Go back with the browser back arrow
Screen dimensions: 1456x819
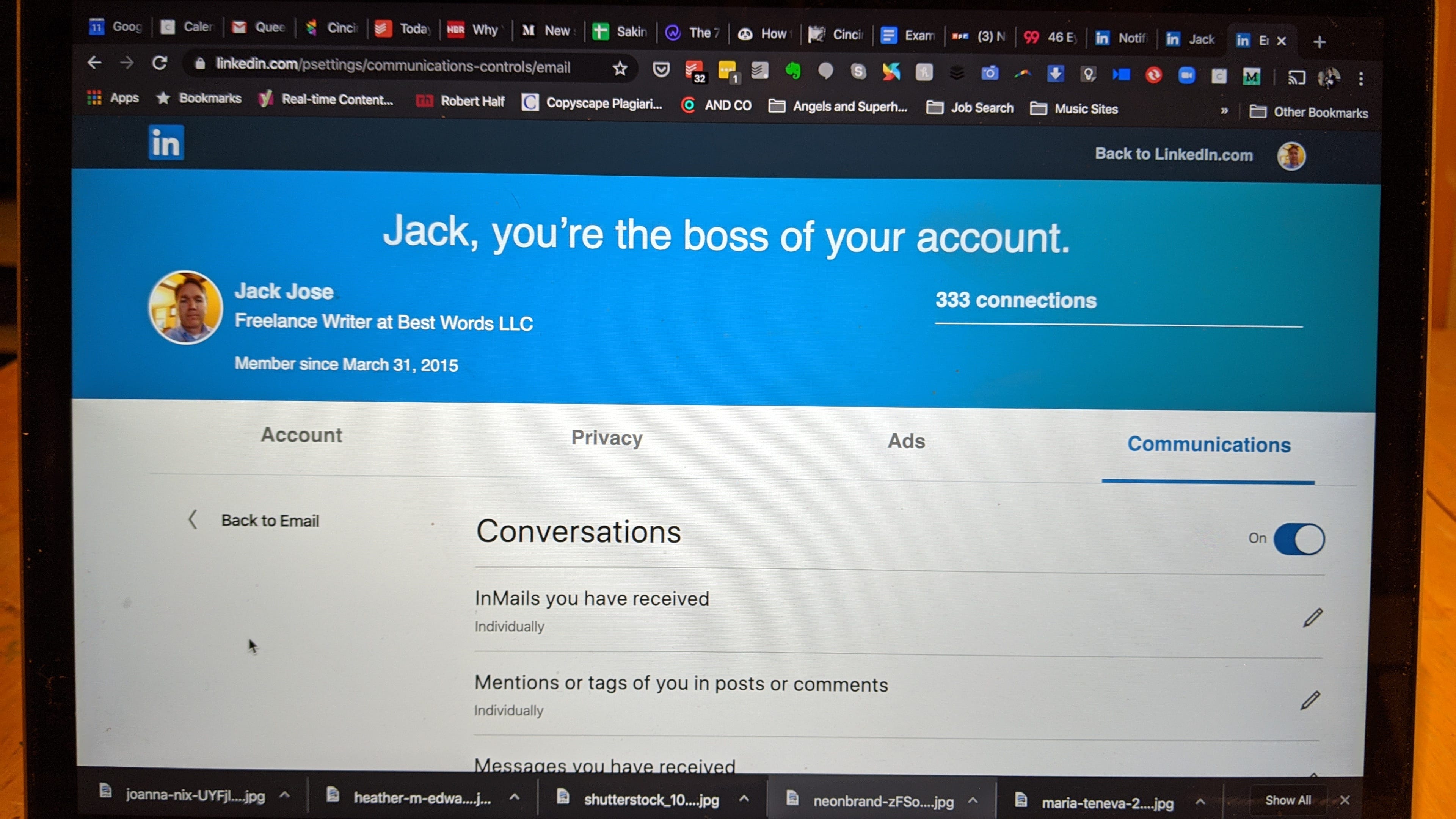[x=94, y=62]
